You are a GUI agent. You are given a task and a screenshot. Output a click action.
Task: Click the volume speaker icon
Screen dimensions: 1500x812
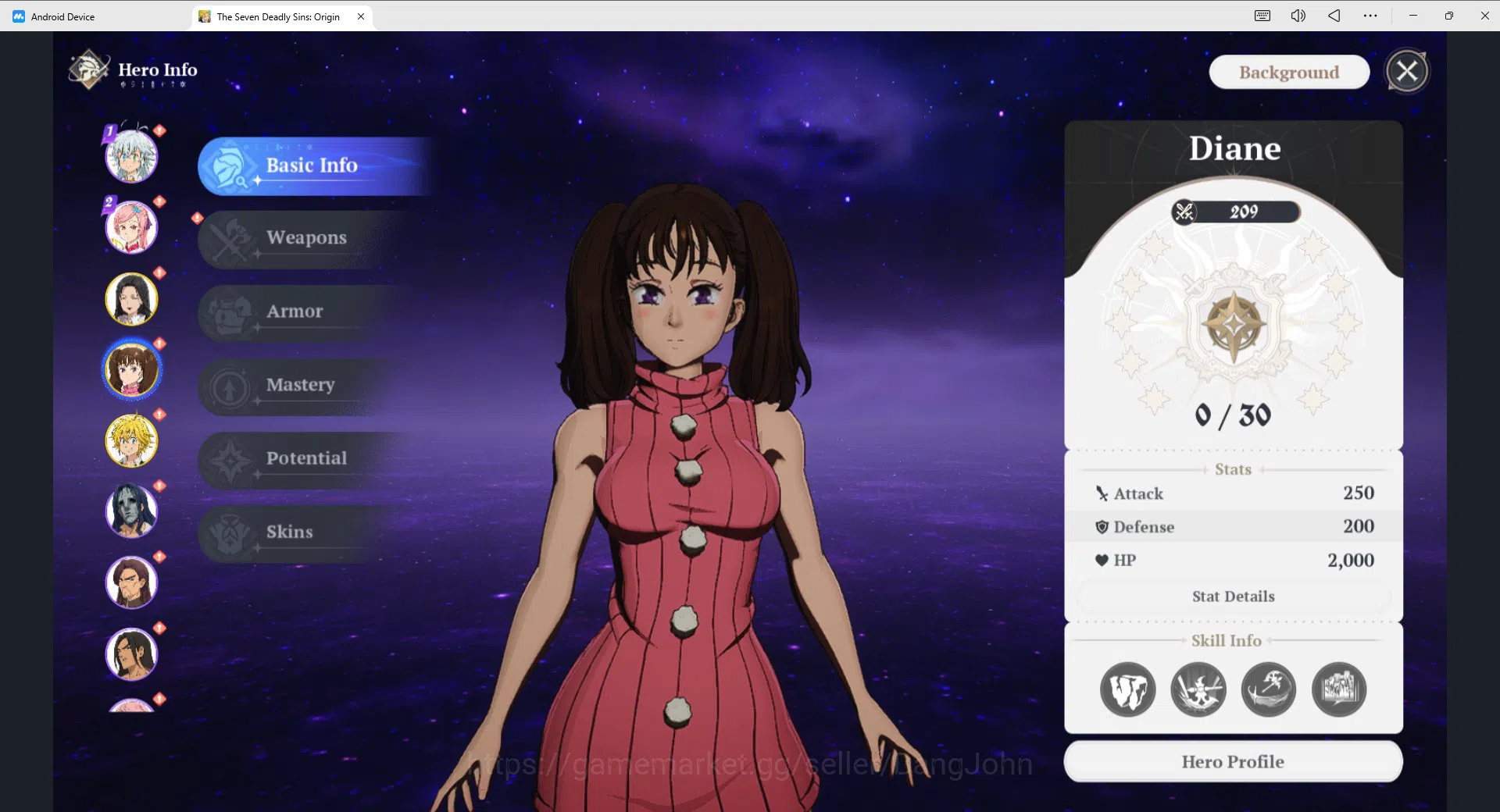pos(1298,16)
